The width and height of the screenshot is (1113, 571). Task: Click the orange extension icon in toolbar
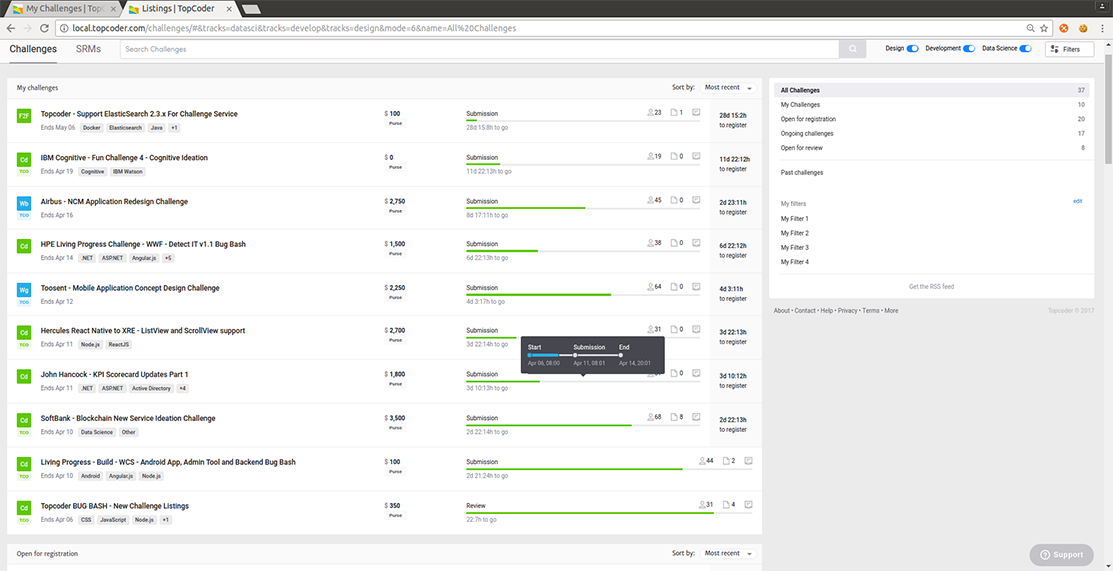pyautogui.click(x=1064, y=28)
